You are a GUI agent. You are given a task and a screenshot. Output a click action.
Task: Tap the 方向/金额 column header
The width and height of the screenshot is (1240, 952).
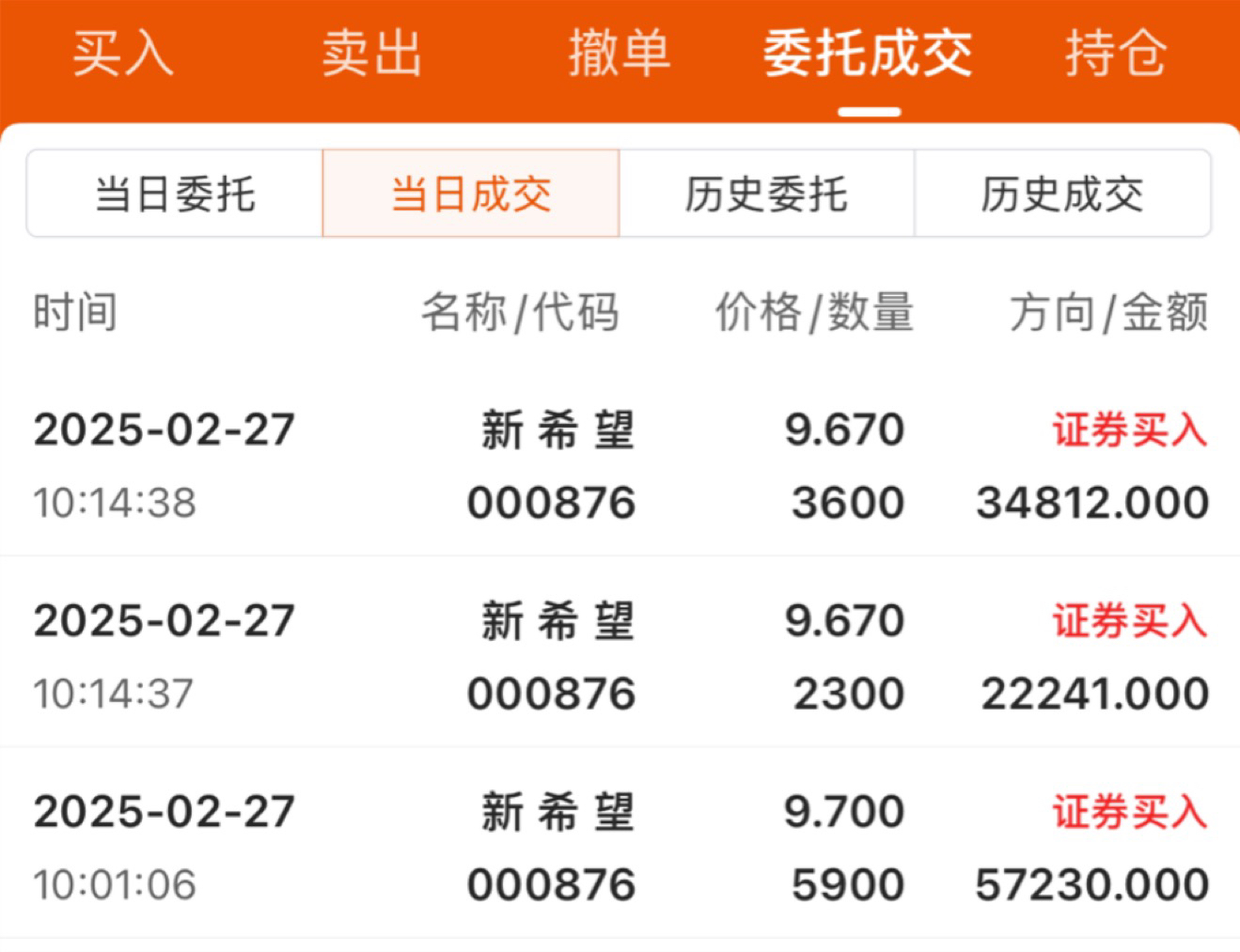(1108, 312)
